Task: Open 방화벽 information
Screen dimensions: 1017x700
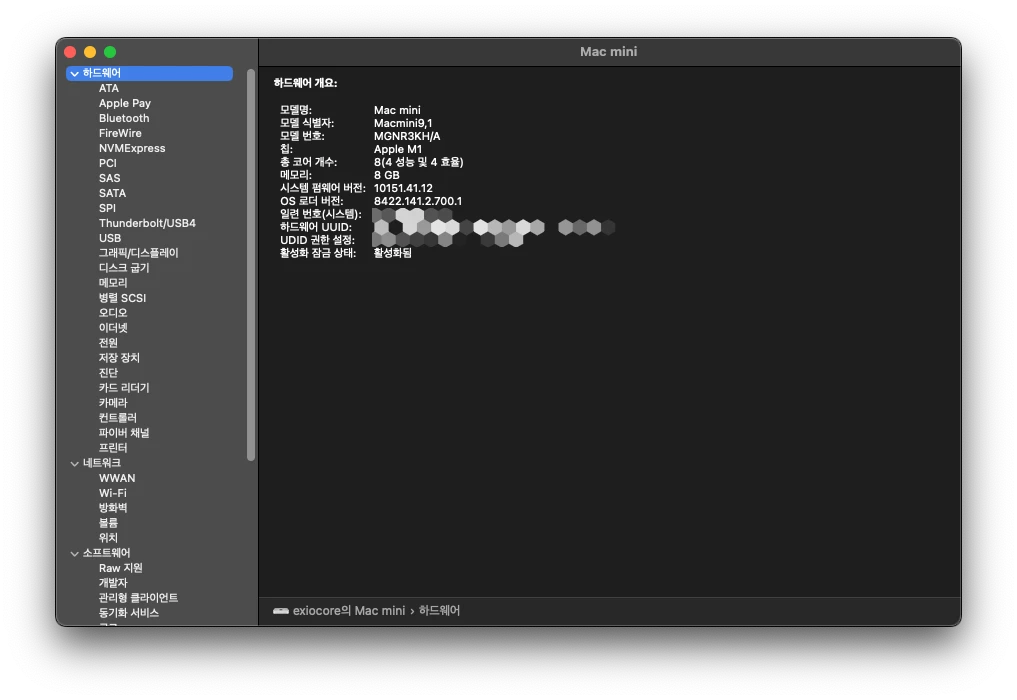Action: [x=113, y=507]
